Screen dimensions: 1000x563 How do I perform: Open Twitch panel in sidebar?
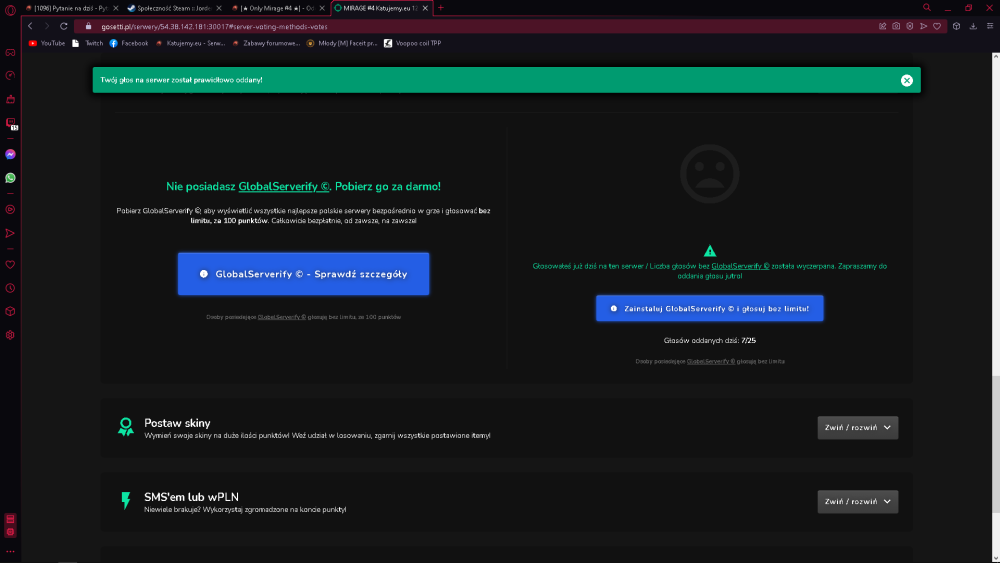tap(10, 123)
